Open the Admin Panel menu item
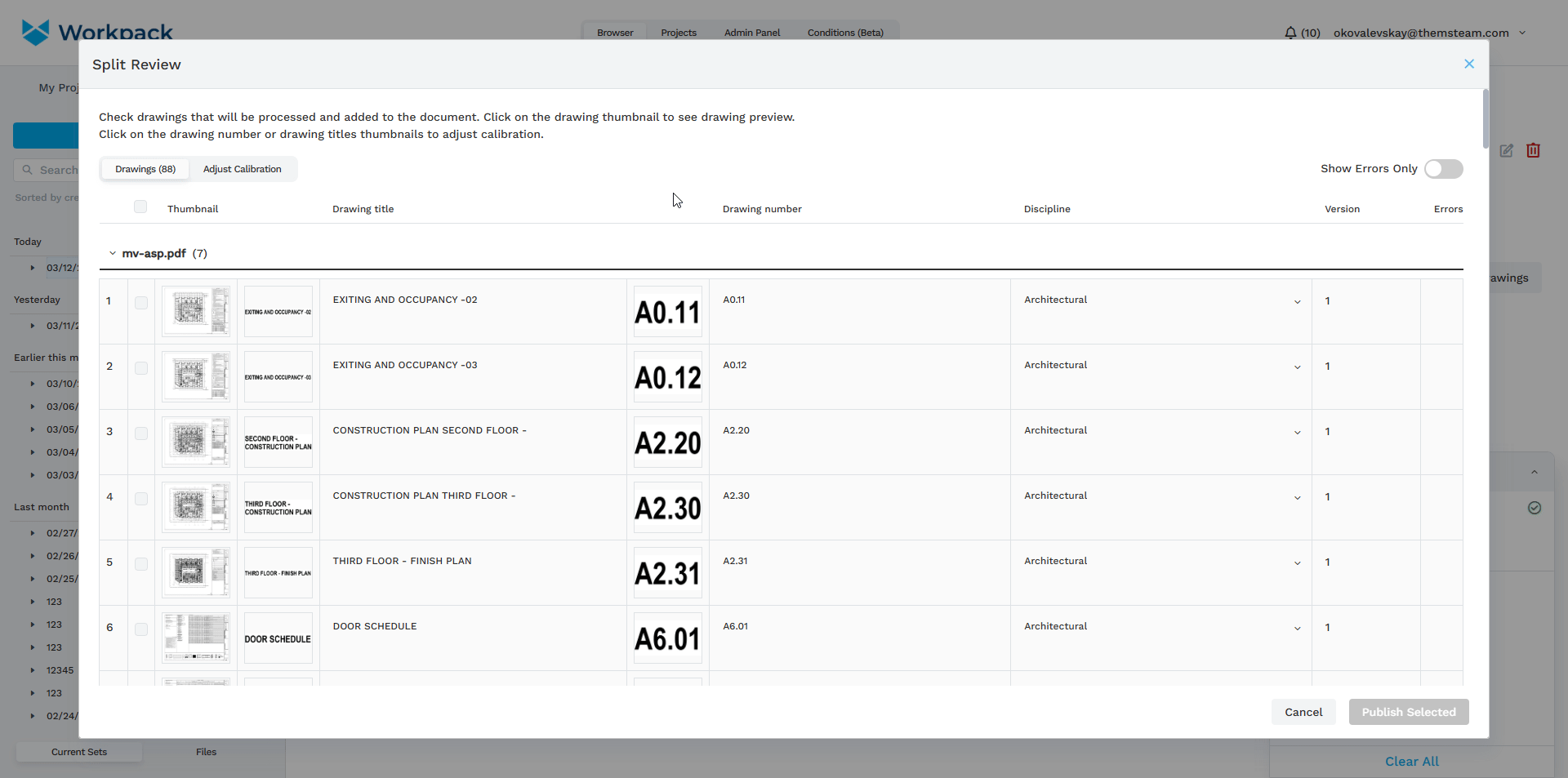This screenshot has height=778, width=1568. tap(751, 33)
